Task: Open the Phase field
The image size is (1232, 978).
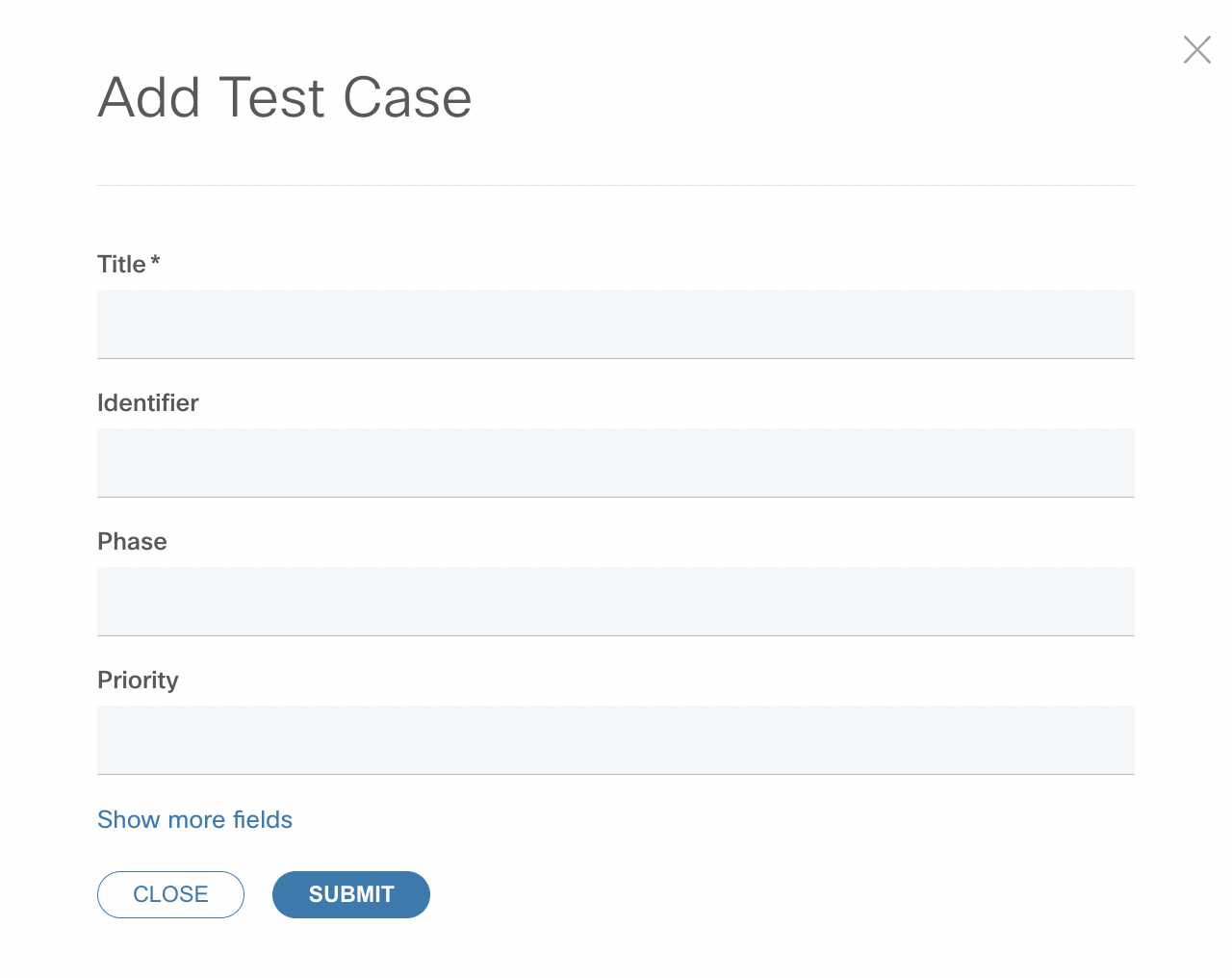Action: coord(616,602)
